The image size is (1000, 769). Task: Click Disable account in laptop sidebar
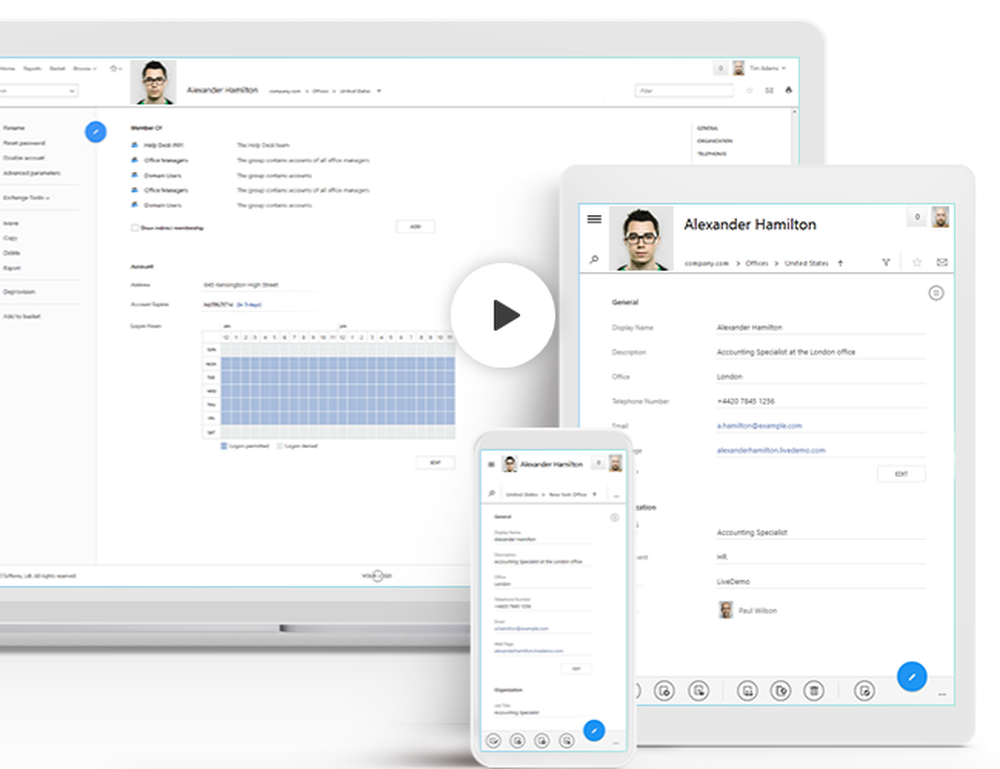pyautogui.click(x=24, y=157)
